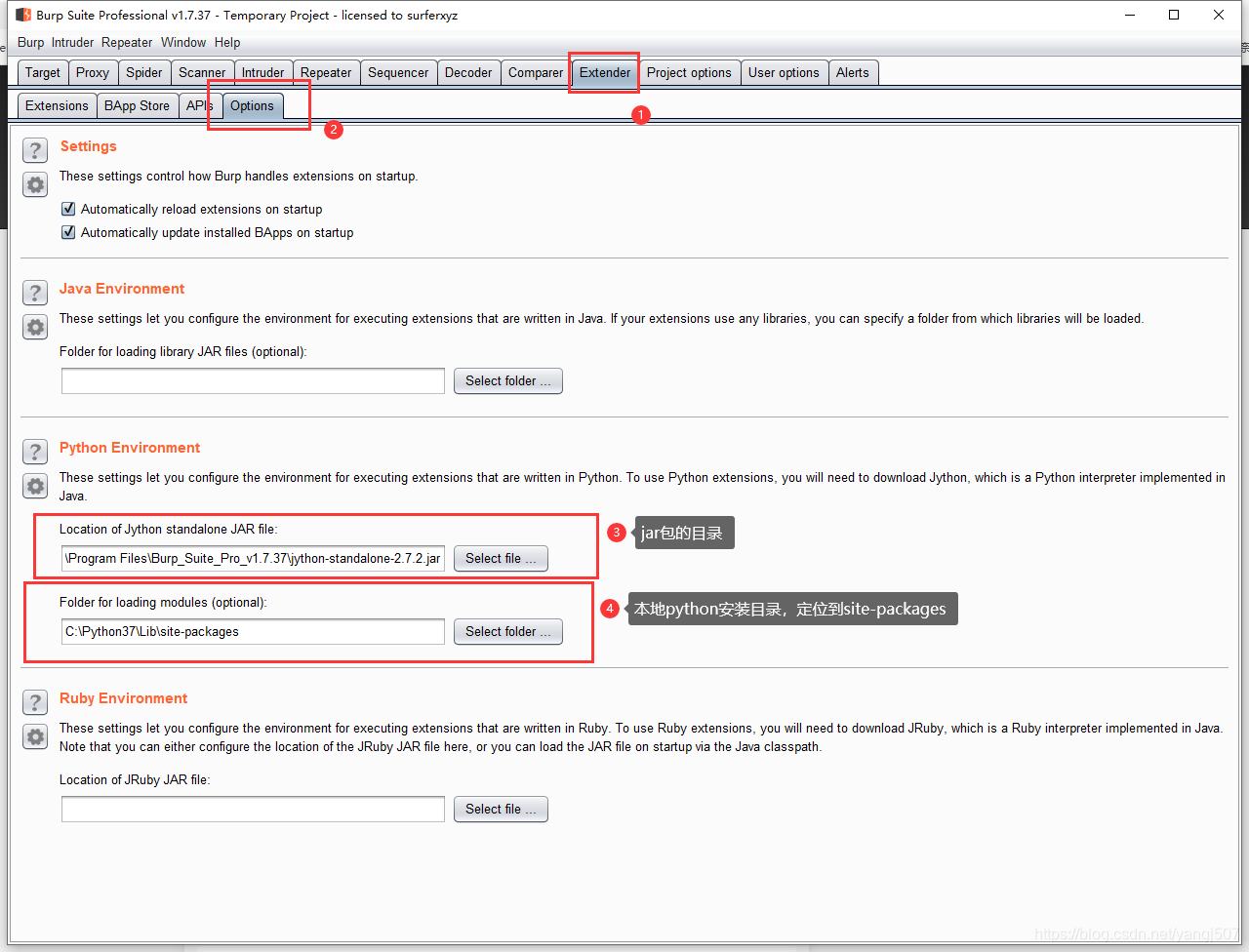Focus the modules folder field with site-packages path

253,631
